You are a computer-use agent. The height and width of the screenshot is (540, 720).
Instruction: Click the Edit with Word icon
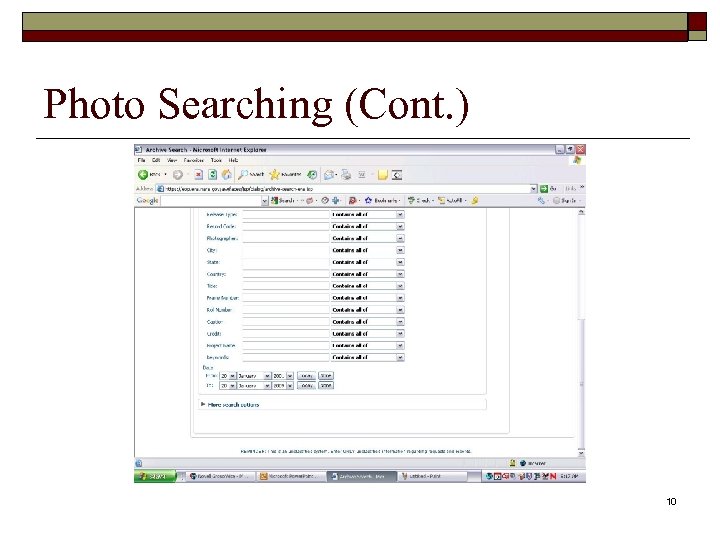coord(362,174)
